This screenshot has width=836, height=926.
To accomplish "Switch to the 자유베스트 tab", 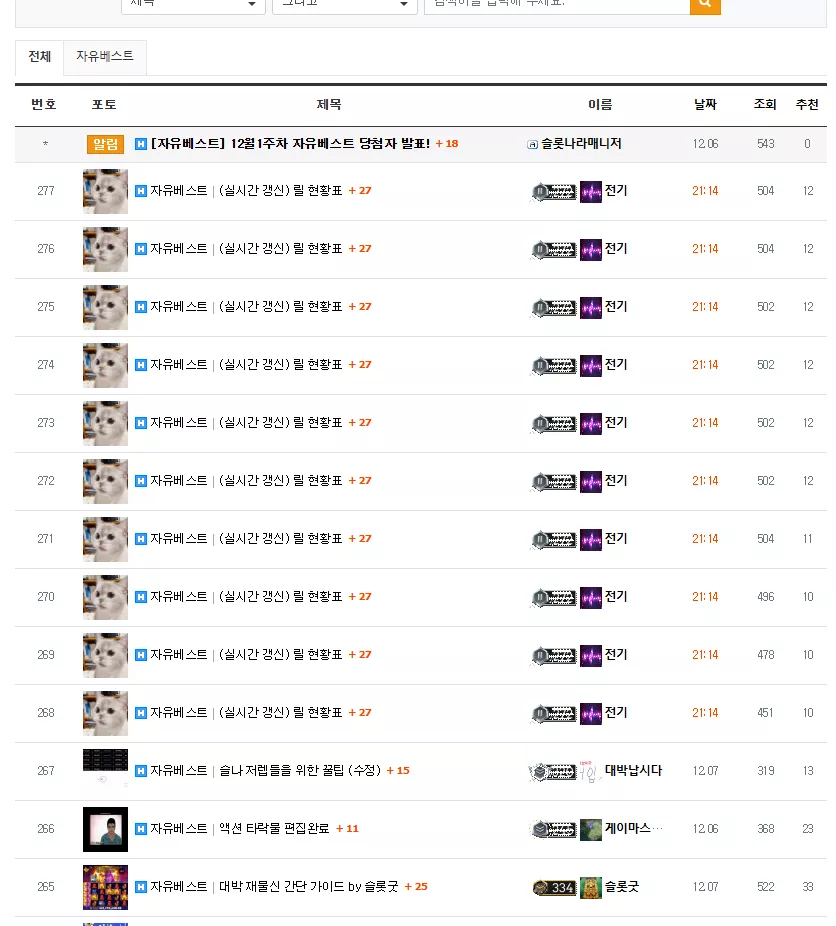I will pos(104,57).
